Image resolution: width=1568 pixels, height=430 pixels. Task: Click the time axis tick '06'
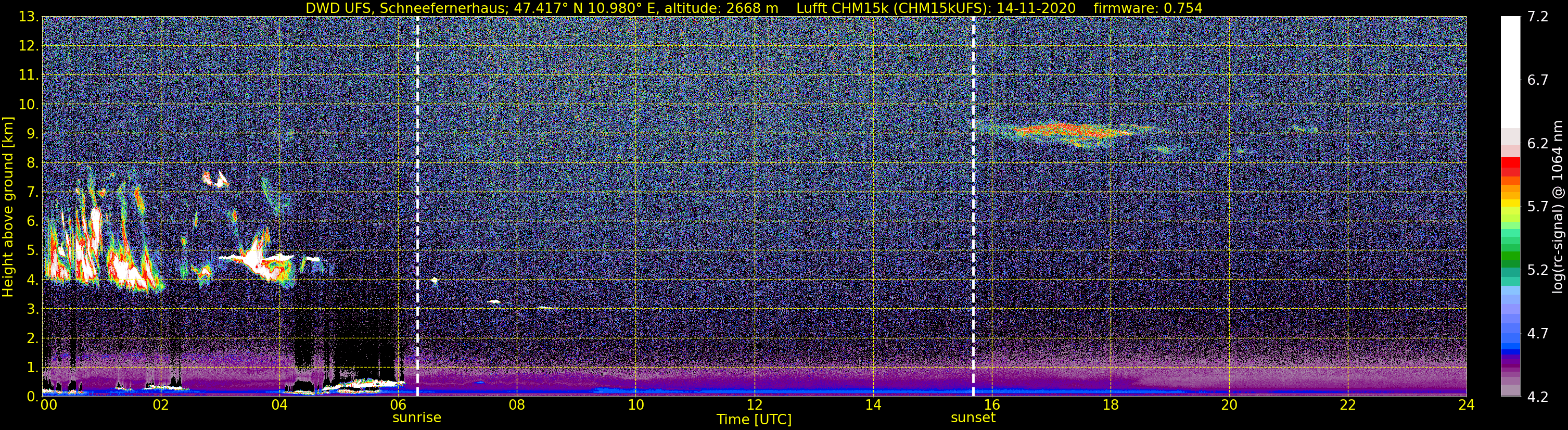point(398,405)
